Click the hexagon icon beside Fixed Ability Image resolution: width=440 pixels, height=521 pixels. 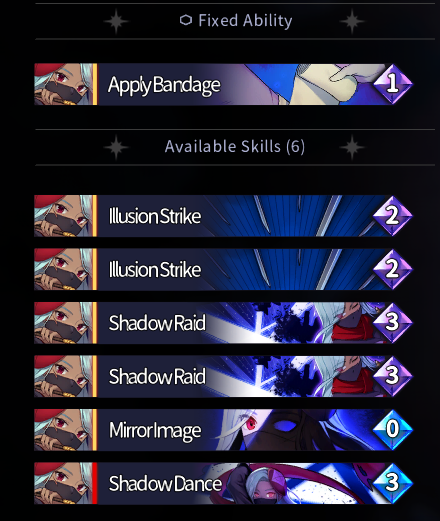[x=186, y=20]
